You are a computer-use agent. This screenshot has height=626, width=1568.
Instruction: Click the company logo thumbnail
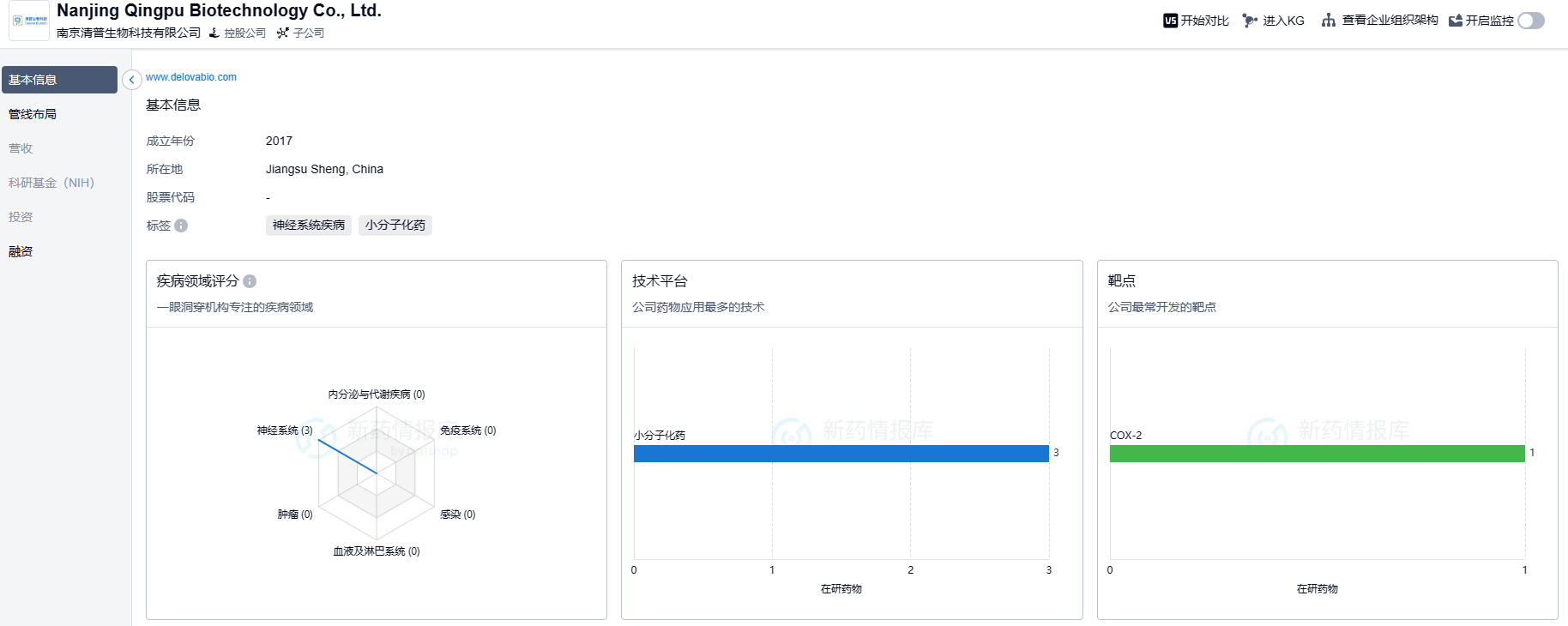[29, 21]
